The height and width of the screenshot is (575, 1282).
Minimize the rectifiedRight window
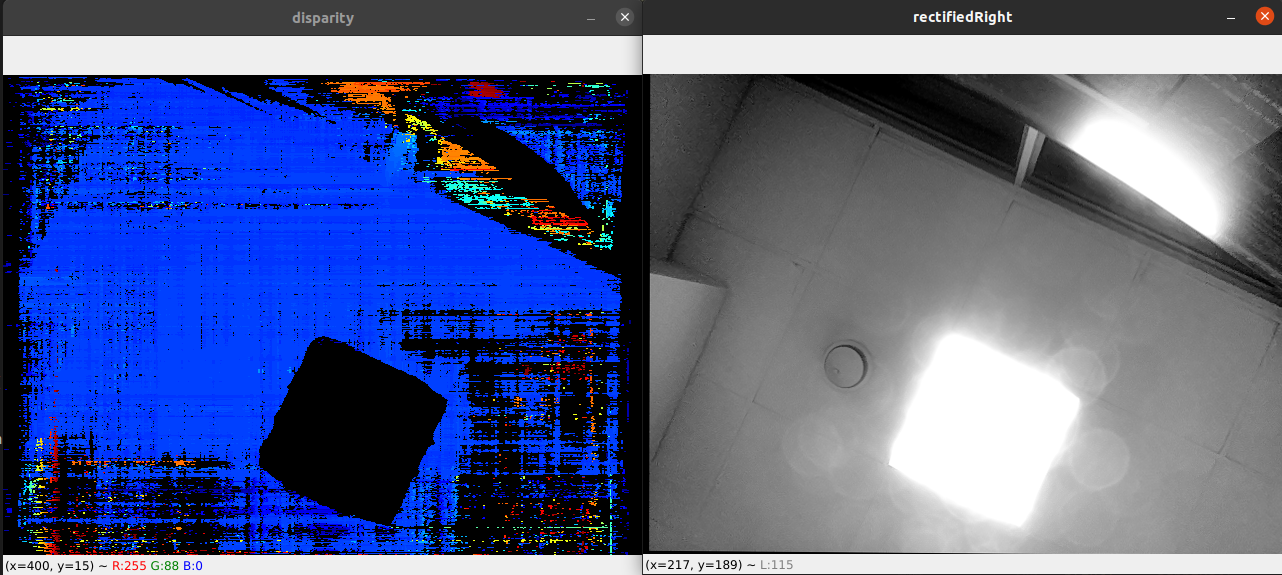coord(1231,17)
